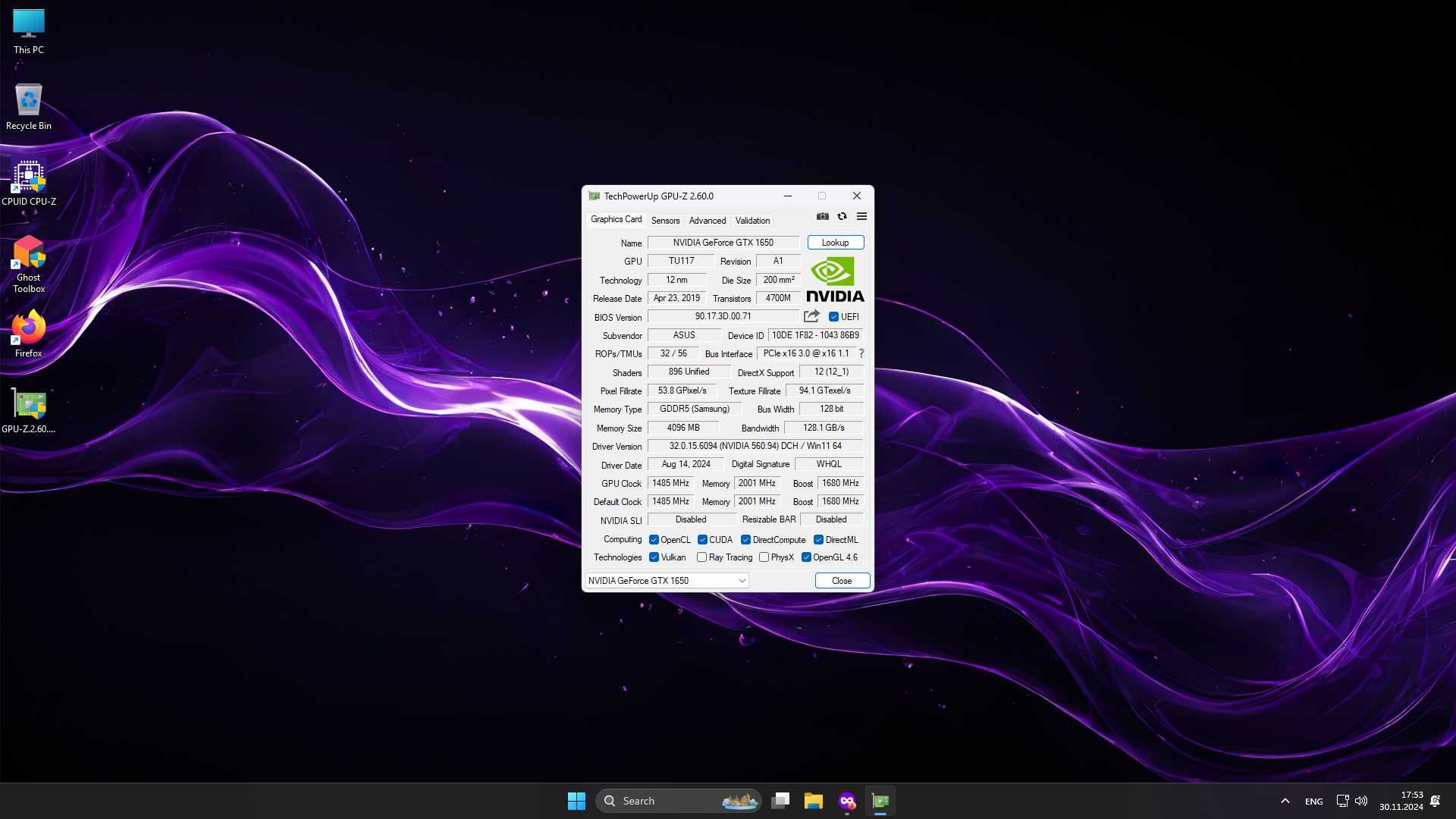The width and height of the screenshot is (1456, 819).
Task: Click the Driver Version field
Action: [755, 446]
